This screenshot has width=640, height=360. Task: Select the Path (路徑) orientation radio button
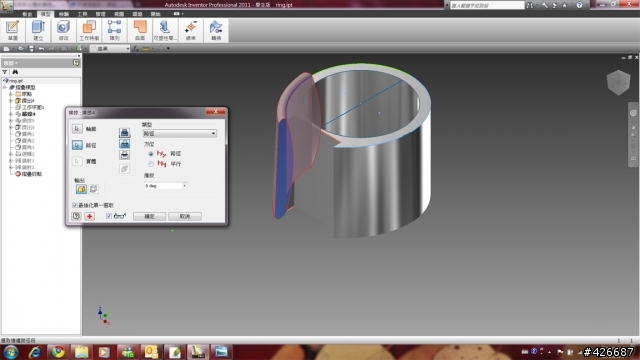tap(151, 154)
